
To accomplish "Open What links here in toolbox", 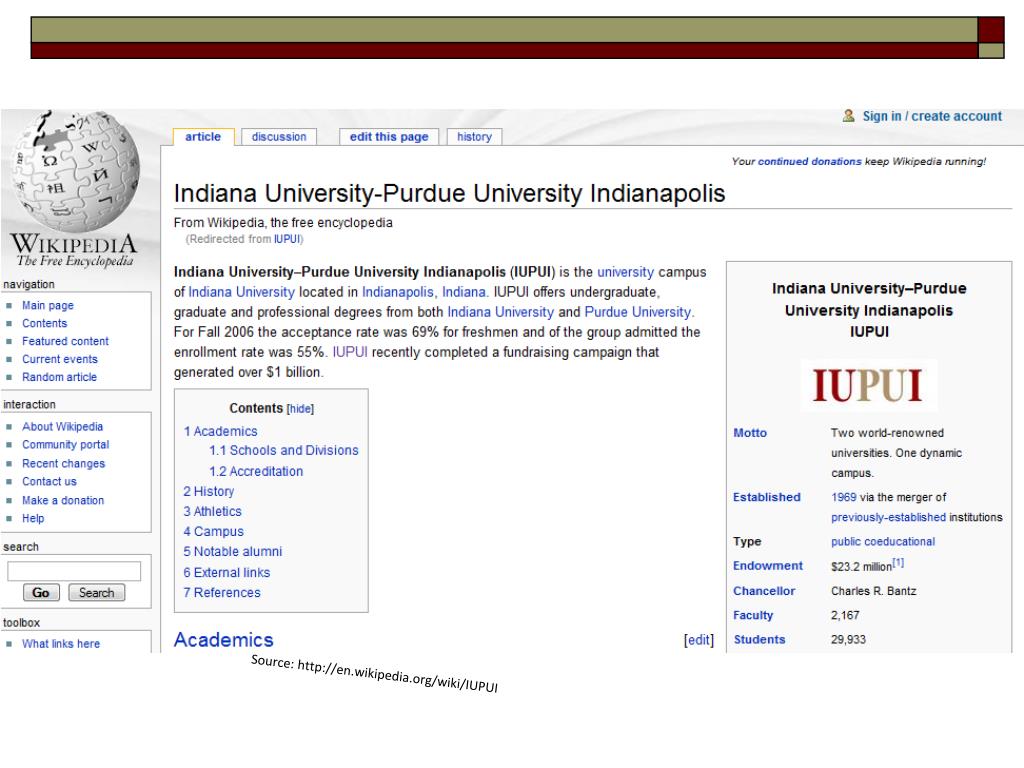I will (61, 644).
